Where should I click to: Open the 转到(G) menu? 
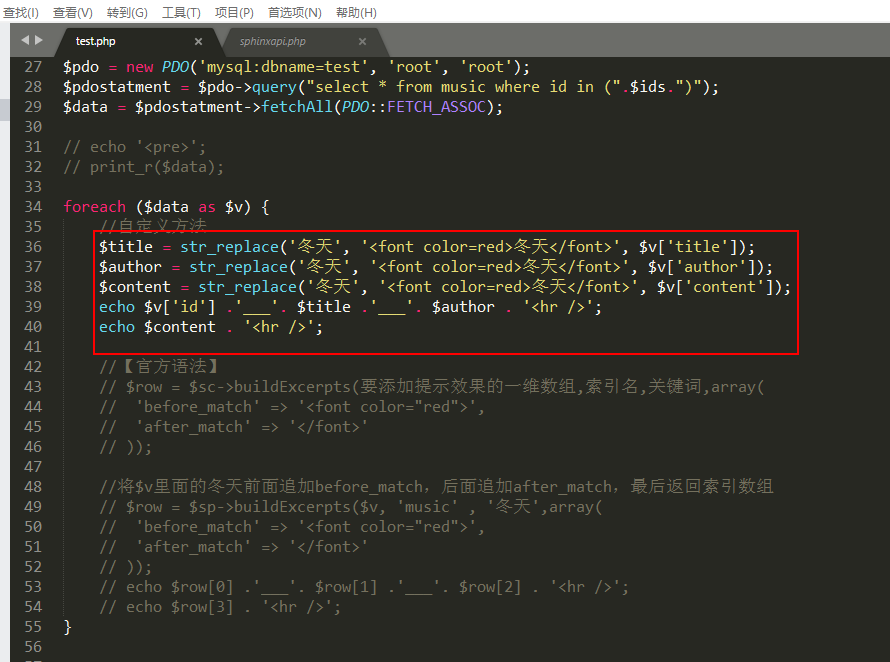(127, 12)
